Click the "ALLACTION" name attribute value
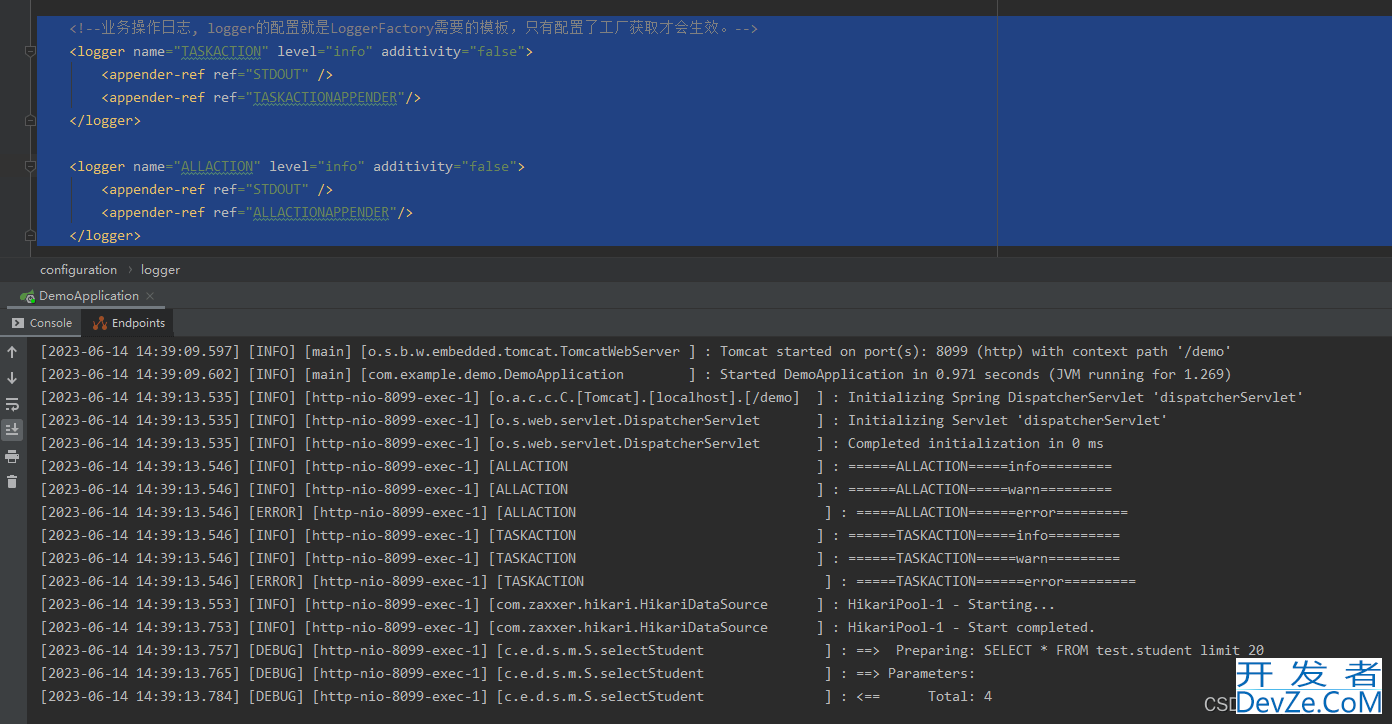The image size is (1392, 724). (217, 166)
